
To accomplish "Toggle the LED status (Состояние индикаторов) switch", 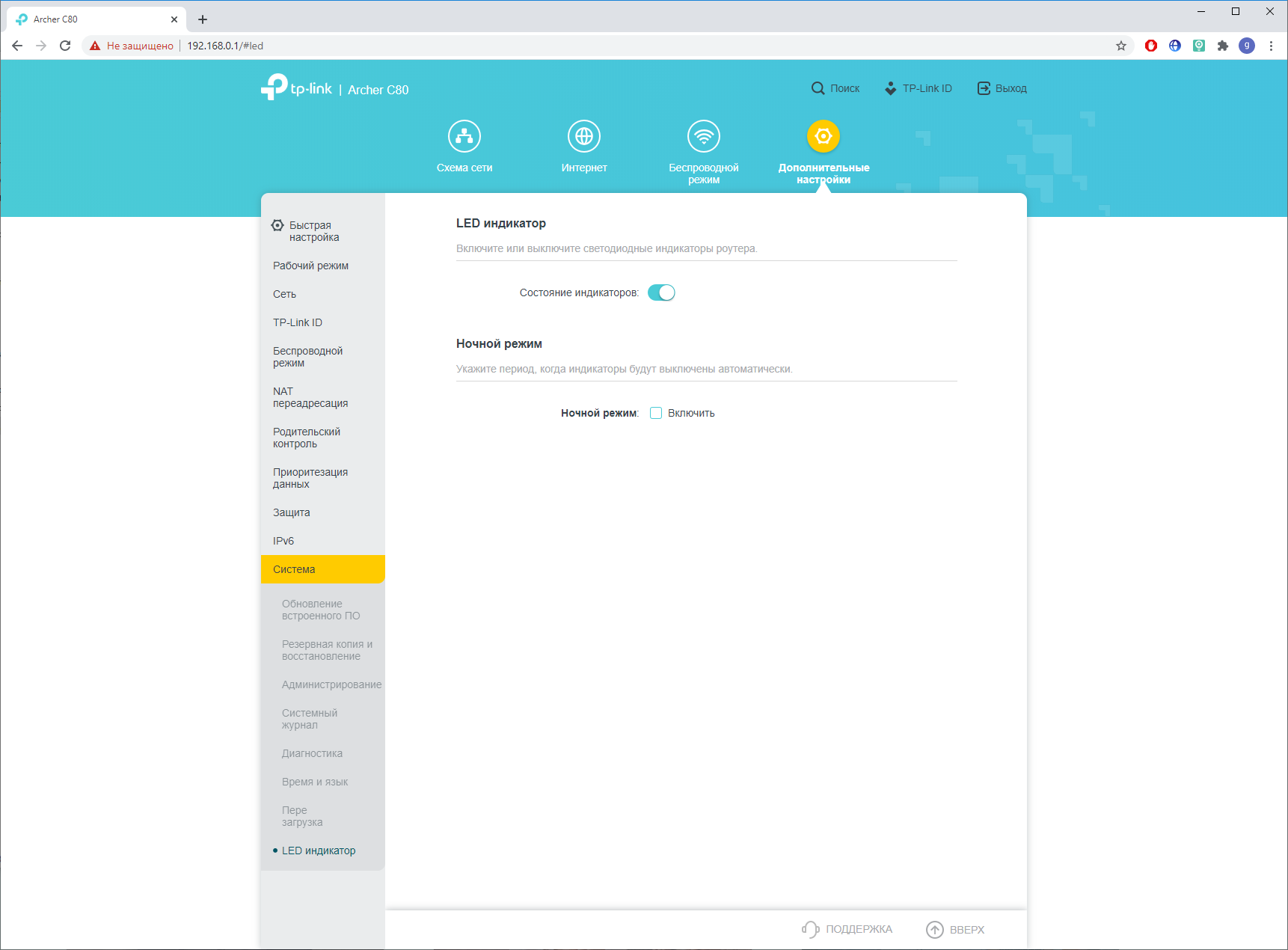I will coord(661,292).
